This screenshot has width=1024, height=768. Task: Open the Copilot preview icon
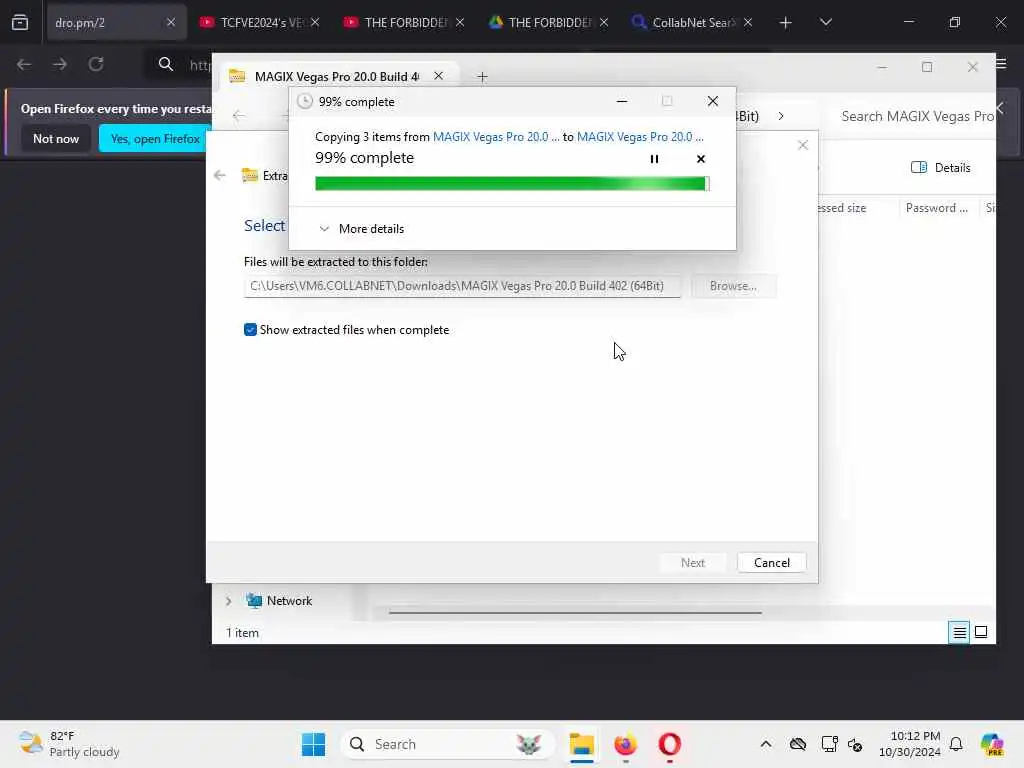(x=992, y=744)
